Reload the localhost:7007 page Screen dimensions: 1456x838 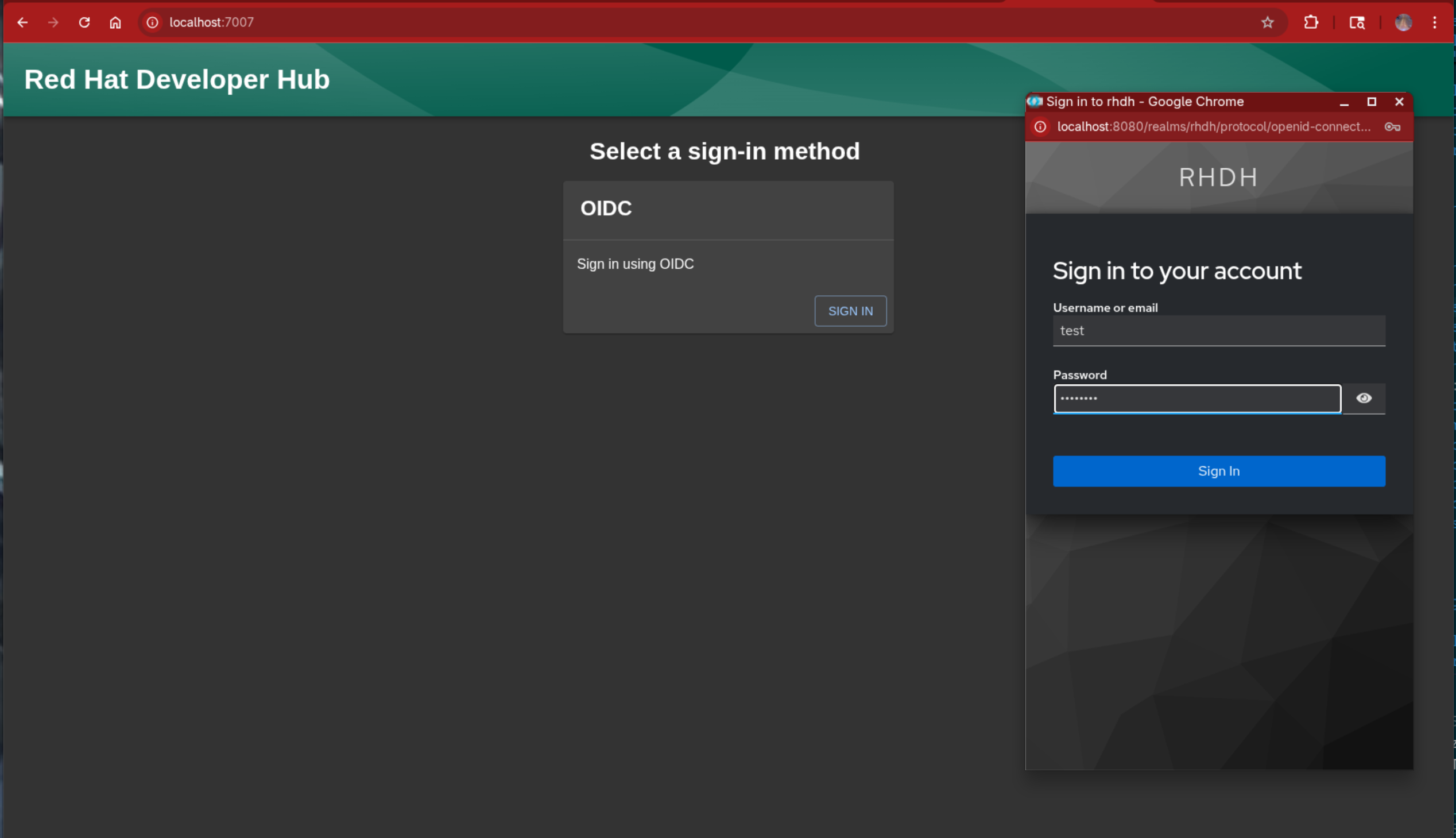(x=84, y=22)
